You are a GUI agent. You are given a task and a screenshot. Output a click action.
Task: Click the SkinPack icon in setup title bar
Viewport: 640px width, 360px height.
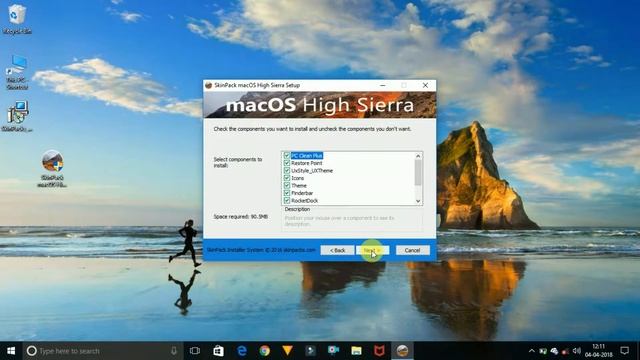coord(209,85)
